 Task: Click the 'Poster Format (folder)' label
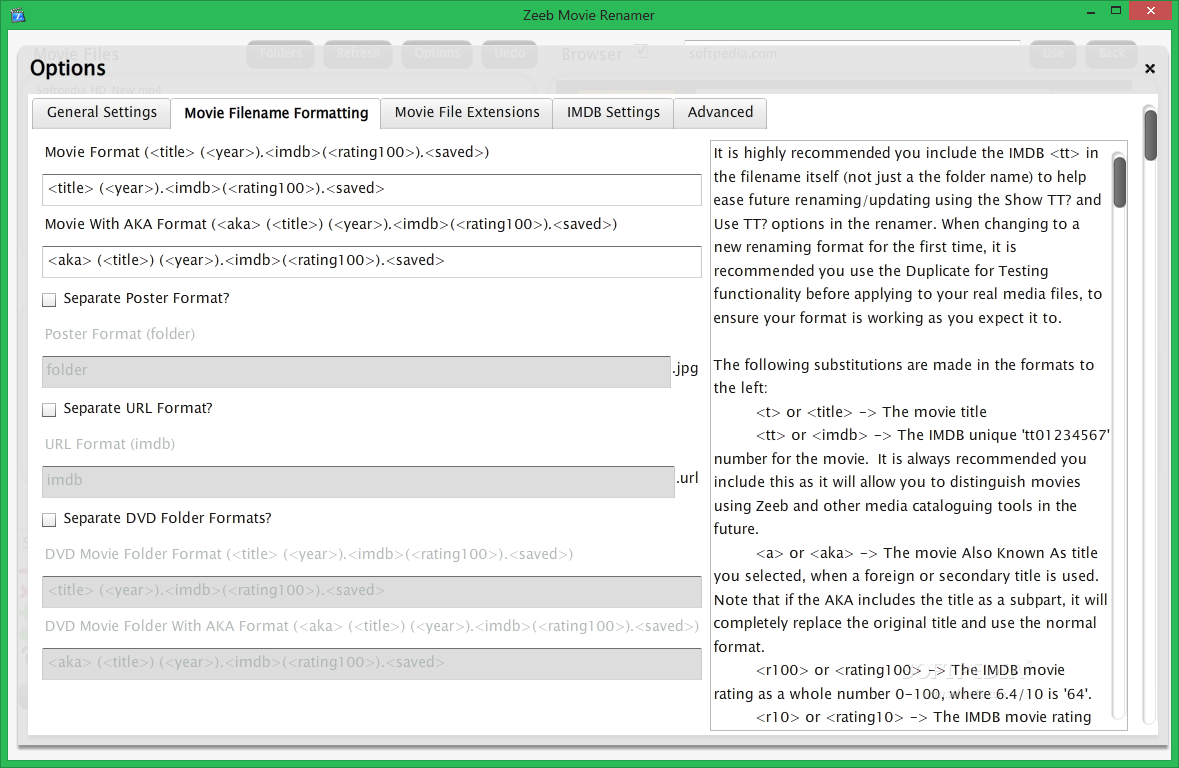point(120,334)
